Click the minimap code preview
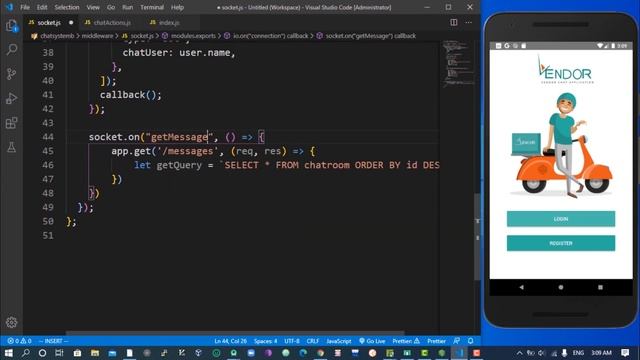Viewport: 640px width, 360px height. tap(458, 63)
